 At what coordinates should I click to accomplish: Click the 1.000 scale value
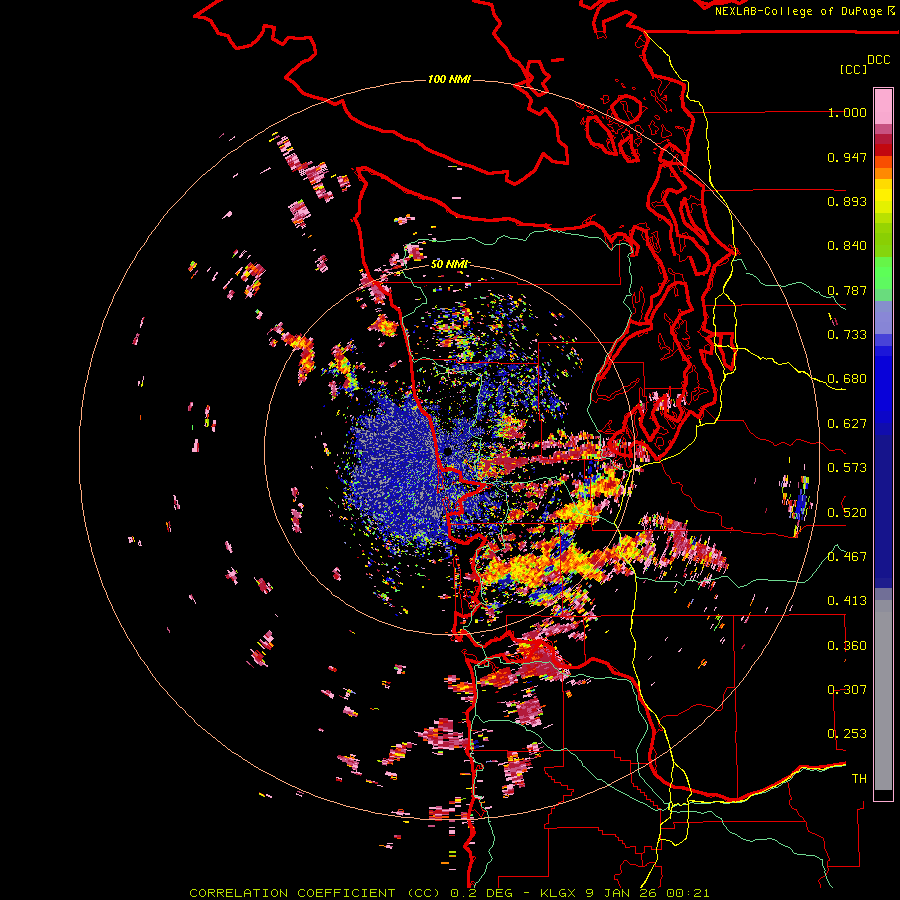[847, 112]
